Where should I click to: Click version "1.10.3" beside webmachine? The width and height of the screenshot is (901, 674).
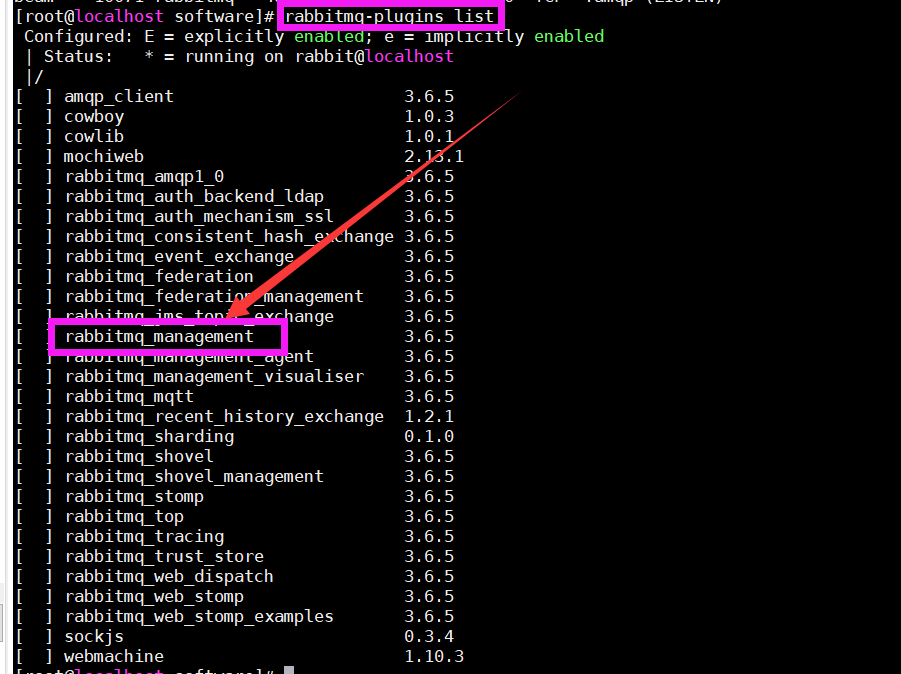point(434,656)
